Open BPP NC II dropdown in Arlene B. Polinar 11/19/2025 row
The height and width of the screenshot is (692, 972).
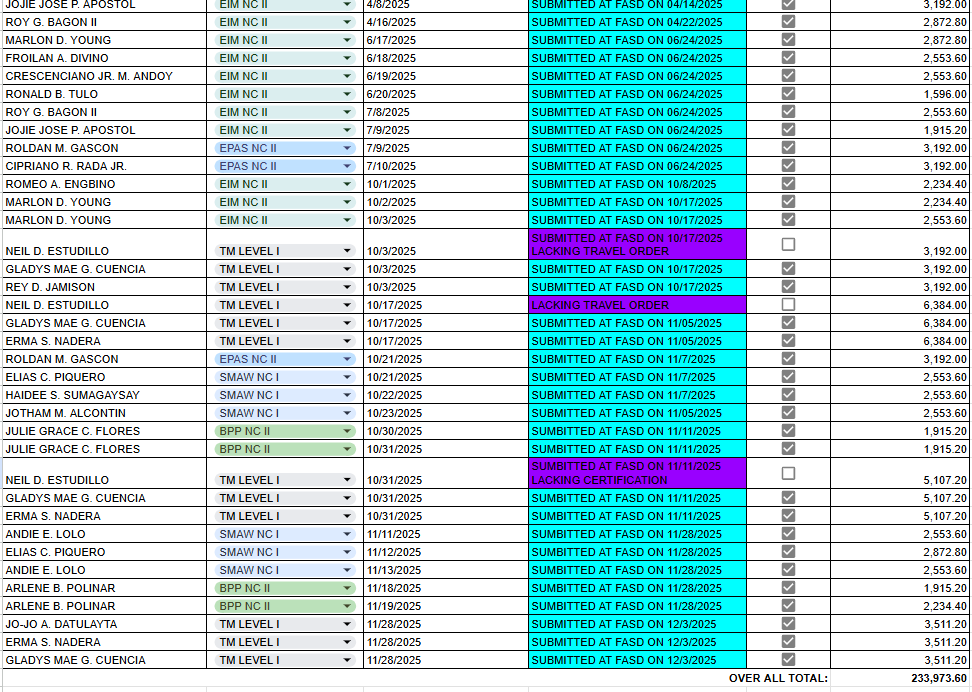[x=347, y=606]
